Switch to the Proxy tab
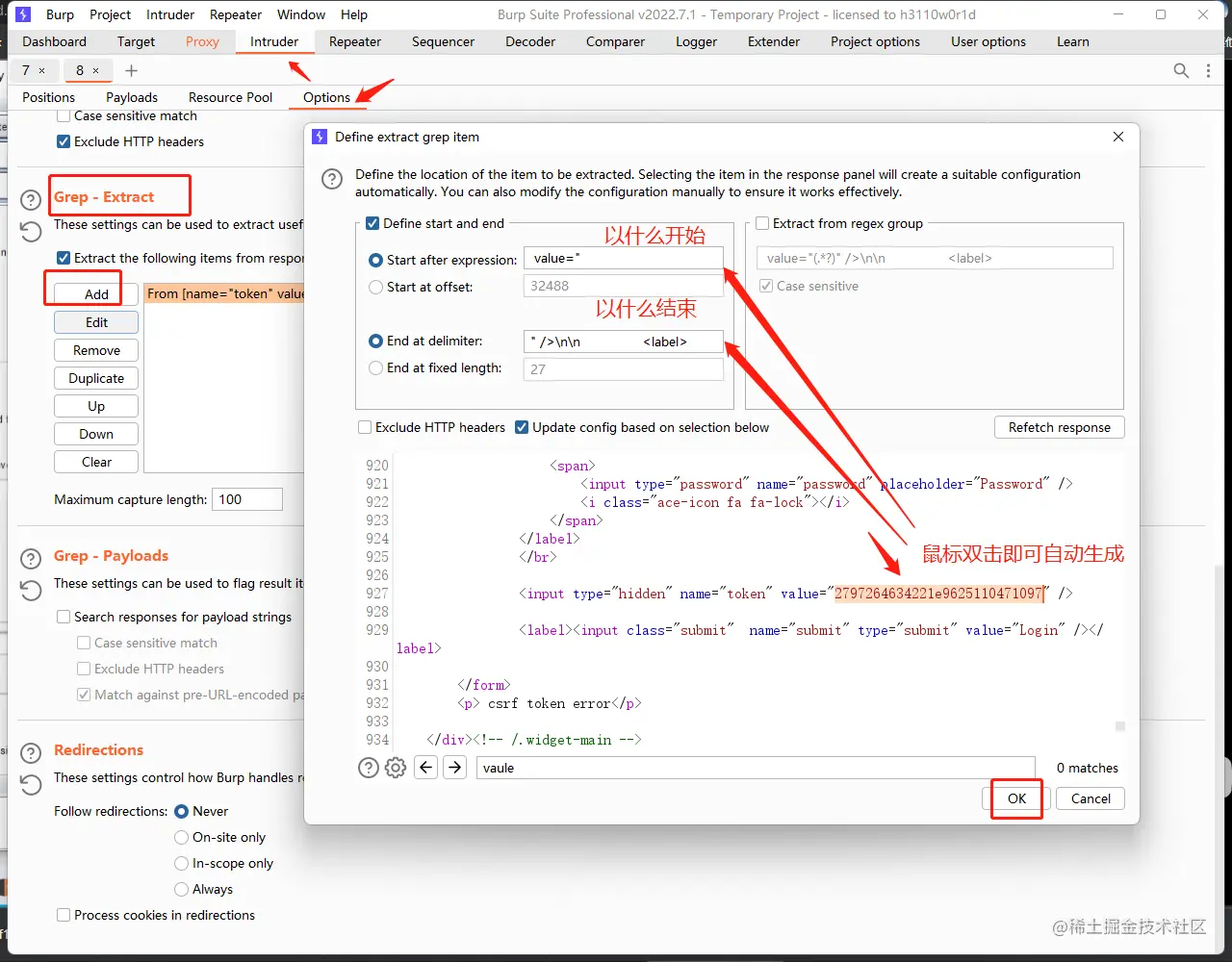The image size is (1232, 962). (202, 41)
